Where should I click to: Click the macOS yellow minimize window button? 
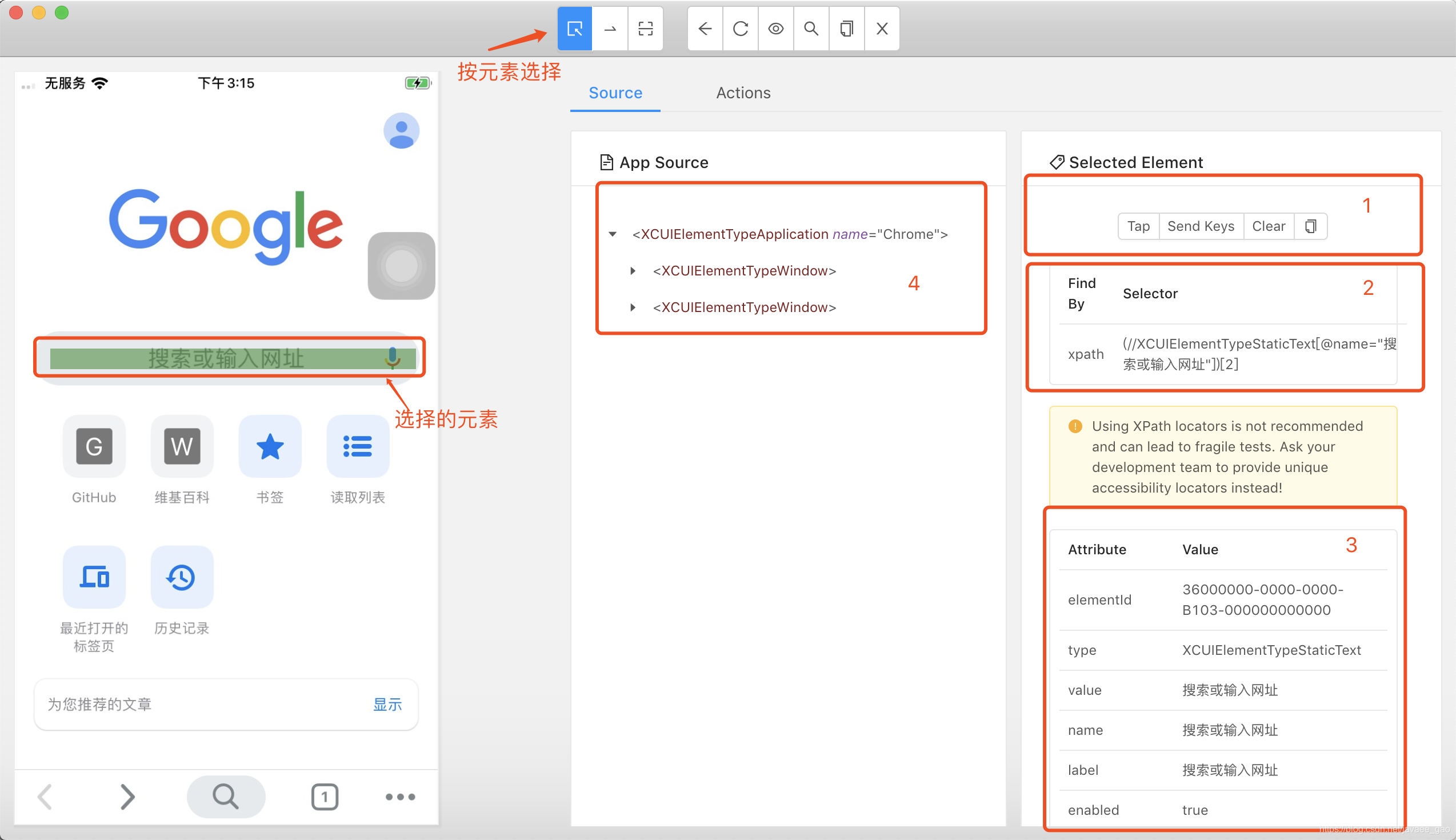click(39, 13)
